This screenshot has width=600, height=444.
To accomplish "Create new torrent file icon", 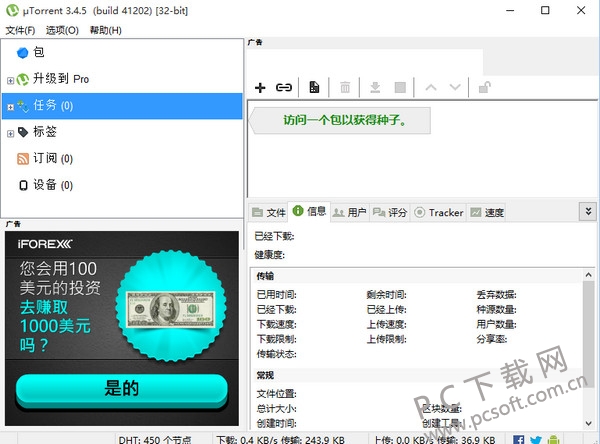I will pos(314,87).
